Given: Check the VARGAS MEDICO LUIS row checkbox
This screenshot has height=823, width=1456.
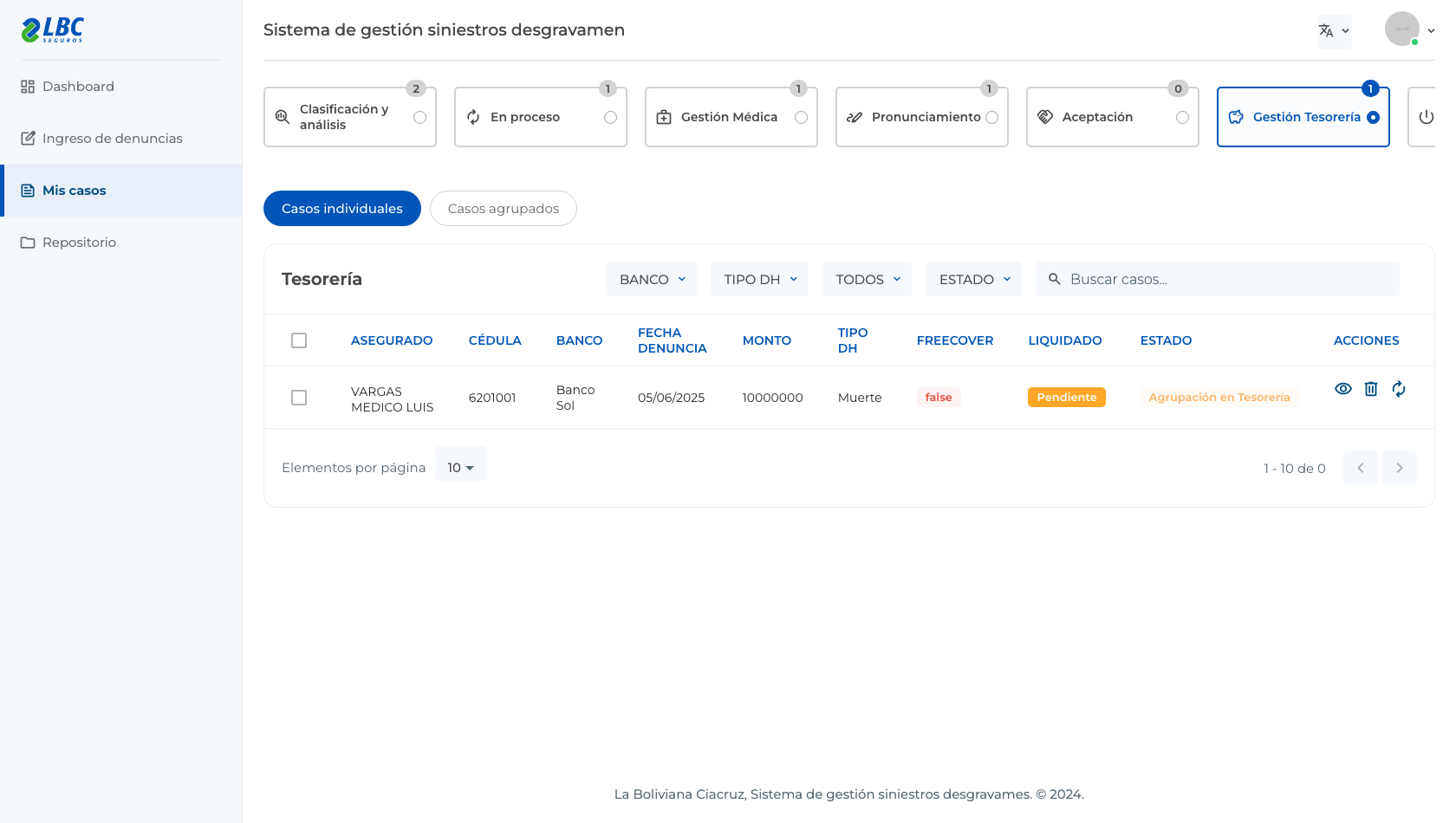Looking at the screenshot, I should pos(299,398).
